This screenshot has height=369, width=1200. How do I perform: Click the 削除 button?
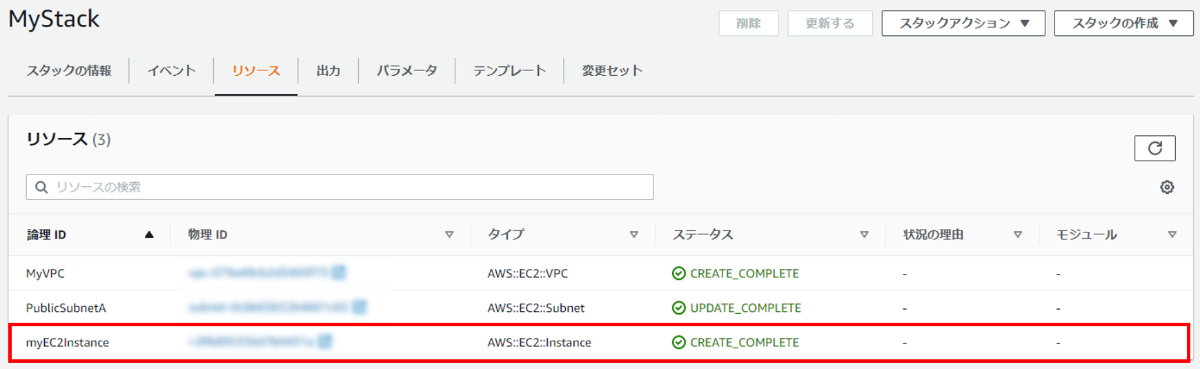[749, 24]
